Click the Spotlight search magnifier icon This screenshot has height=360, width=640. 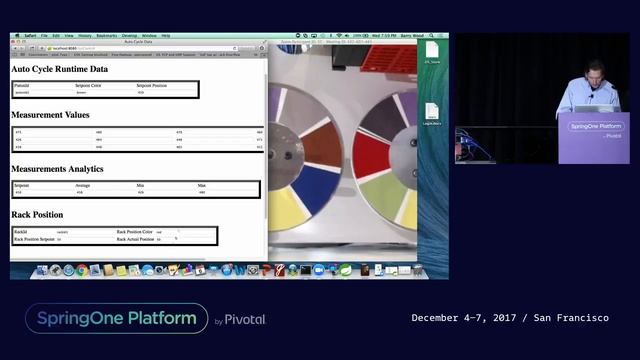431,36
